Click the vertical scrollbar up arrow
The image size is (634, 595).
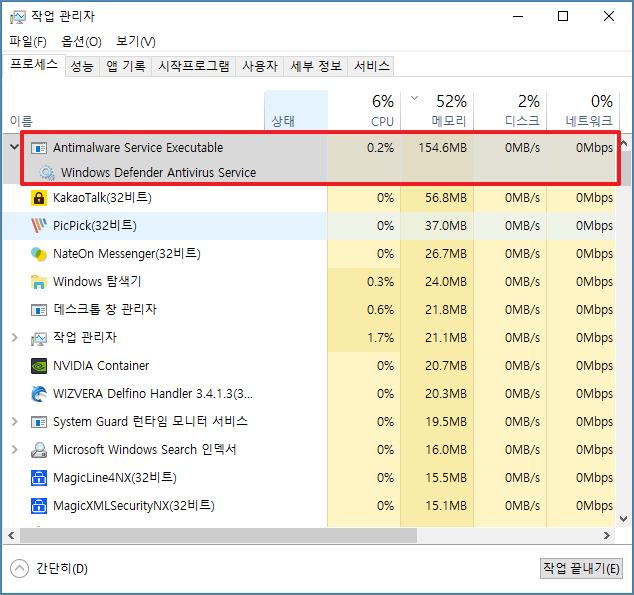[624, 143]
